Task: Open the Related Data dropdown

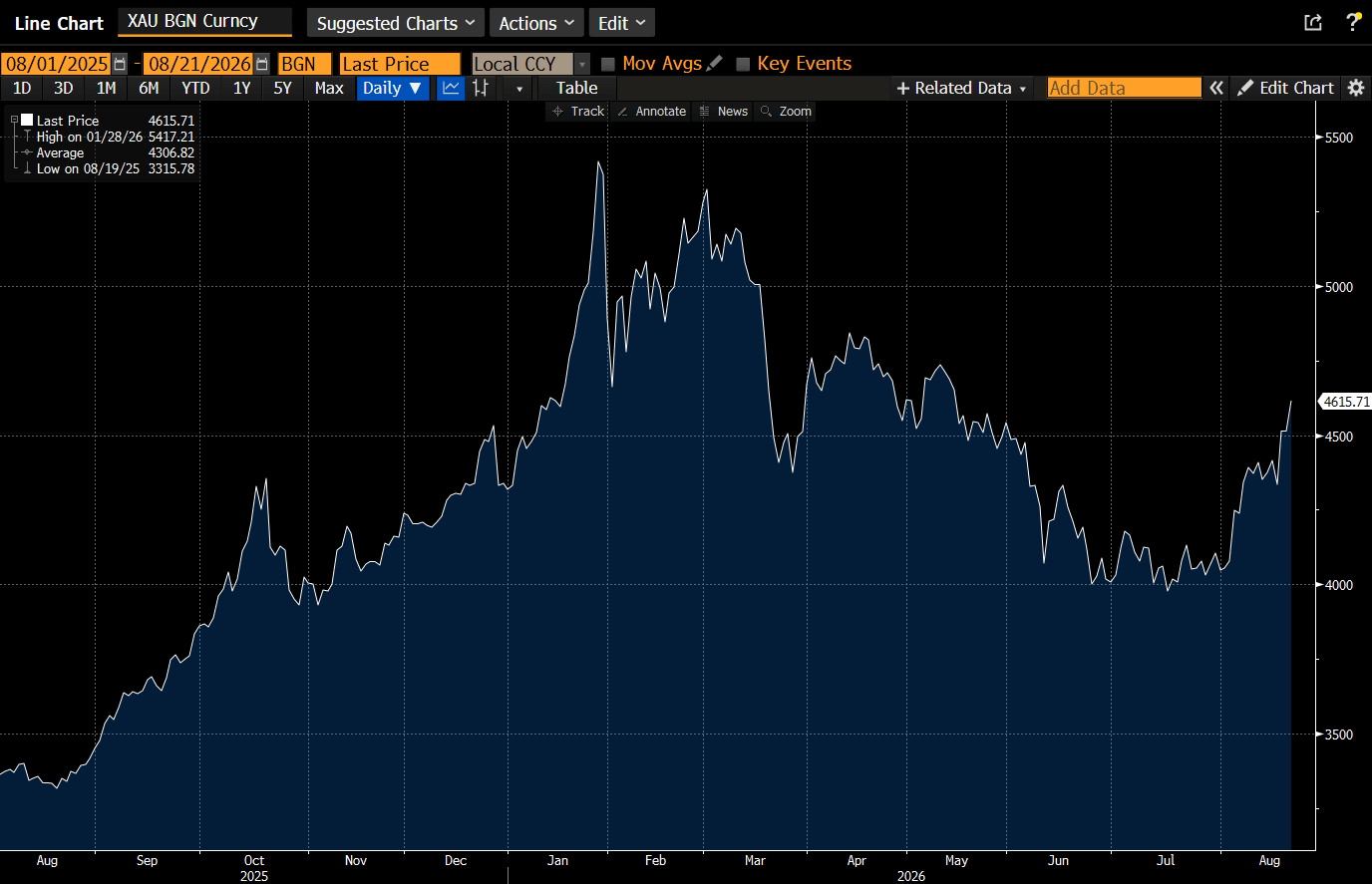Action: coord(961,88)
